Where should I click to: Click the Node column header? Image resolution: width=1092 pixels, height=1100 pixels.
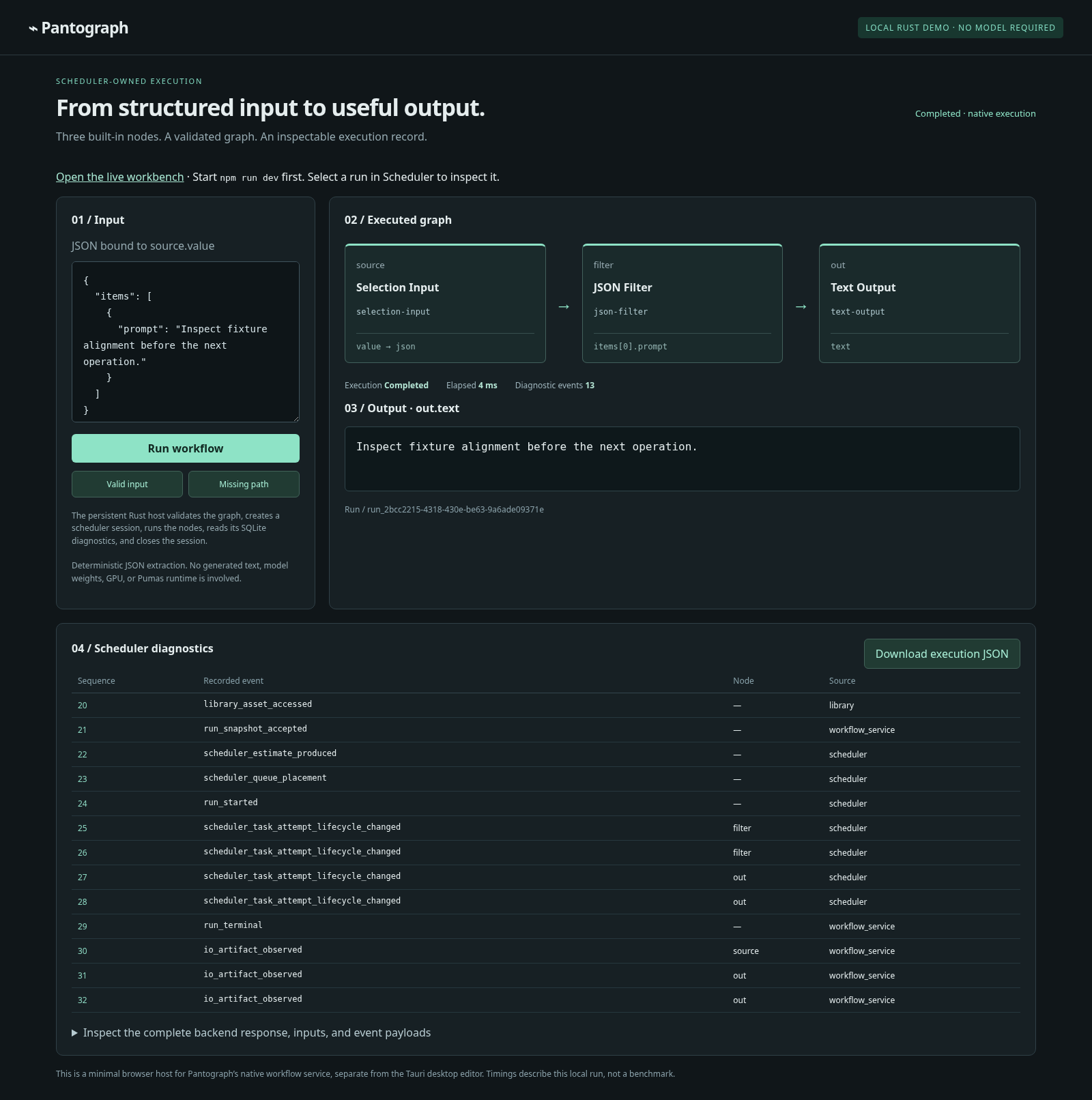click(x=743, y=680)
